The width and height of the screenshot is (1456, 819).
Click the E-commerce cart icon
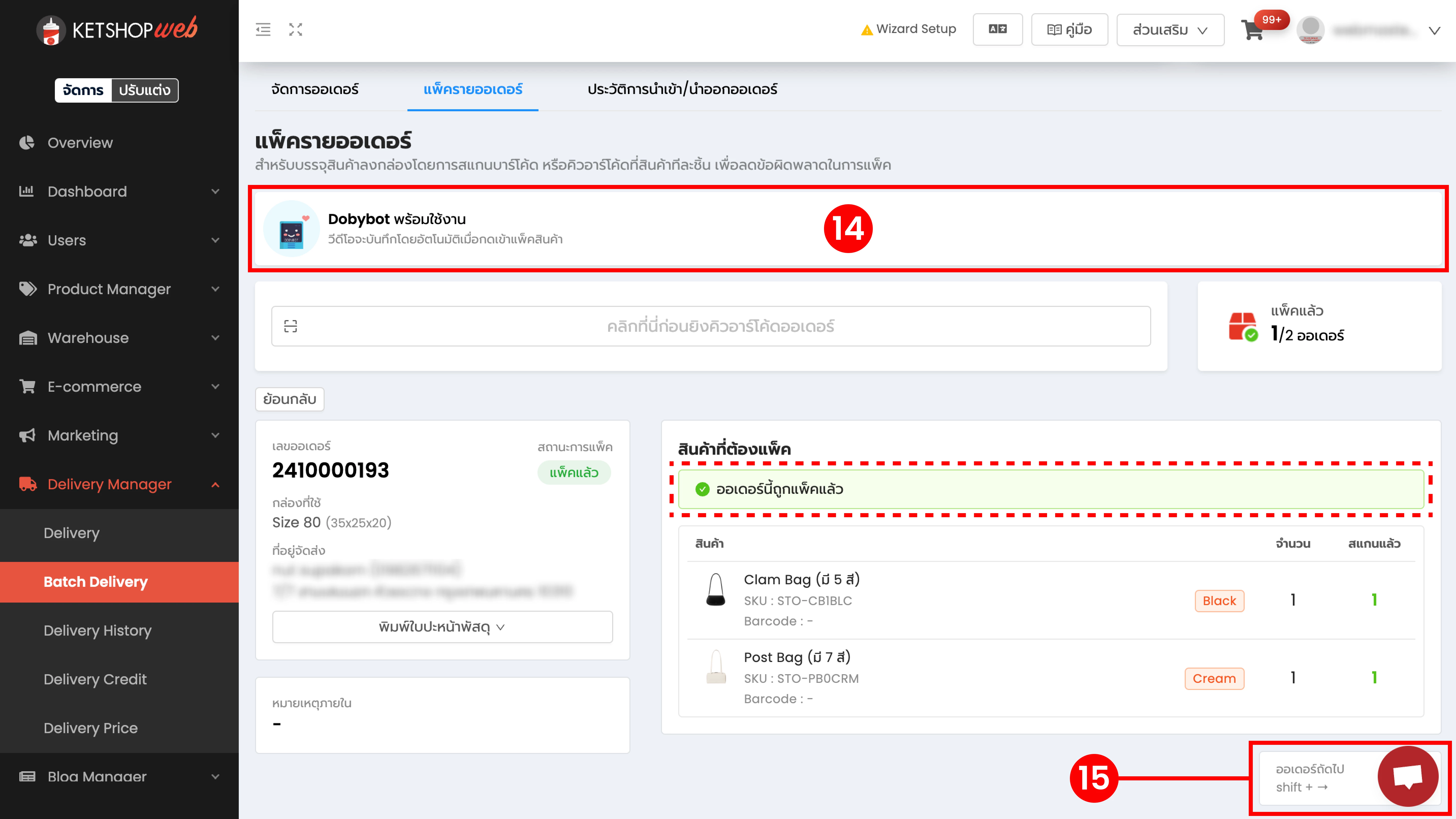pos(27,387)
